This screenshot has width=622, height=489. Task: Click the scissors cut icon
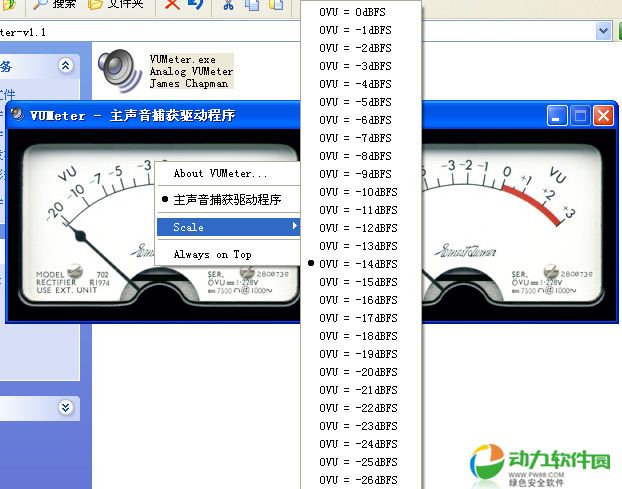tap(229, 5)
